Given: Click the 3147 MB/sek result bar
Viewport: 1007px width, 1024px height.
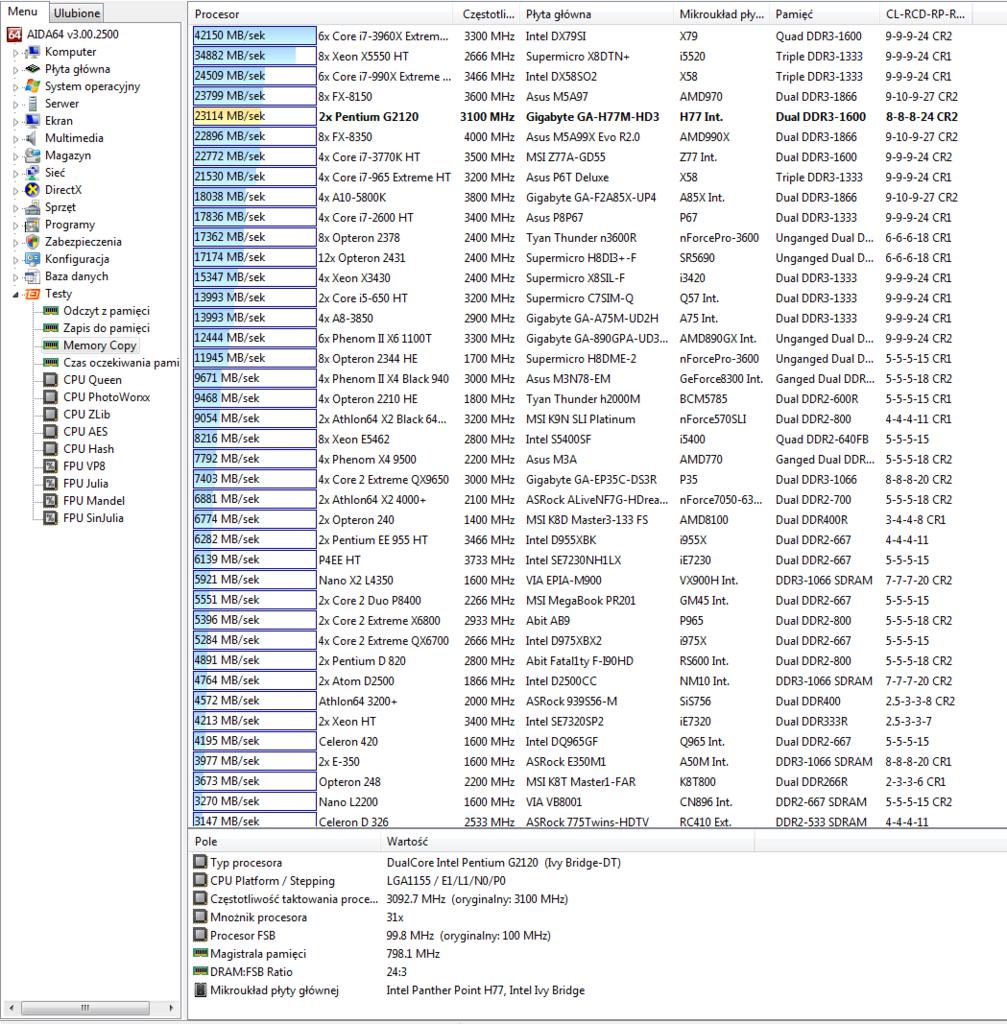Looking at the screenshot, I should coord(255,820).
